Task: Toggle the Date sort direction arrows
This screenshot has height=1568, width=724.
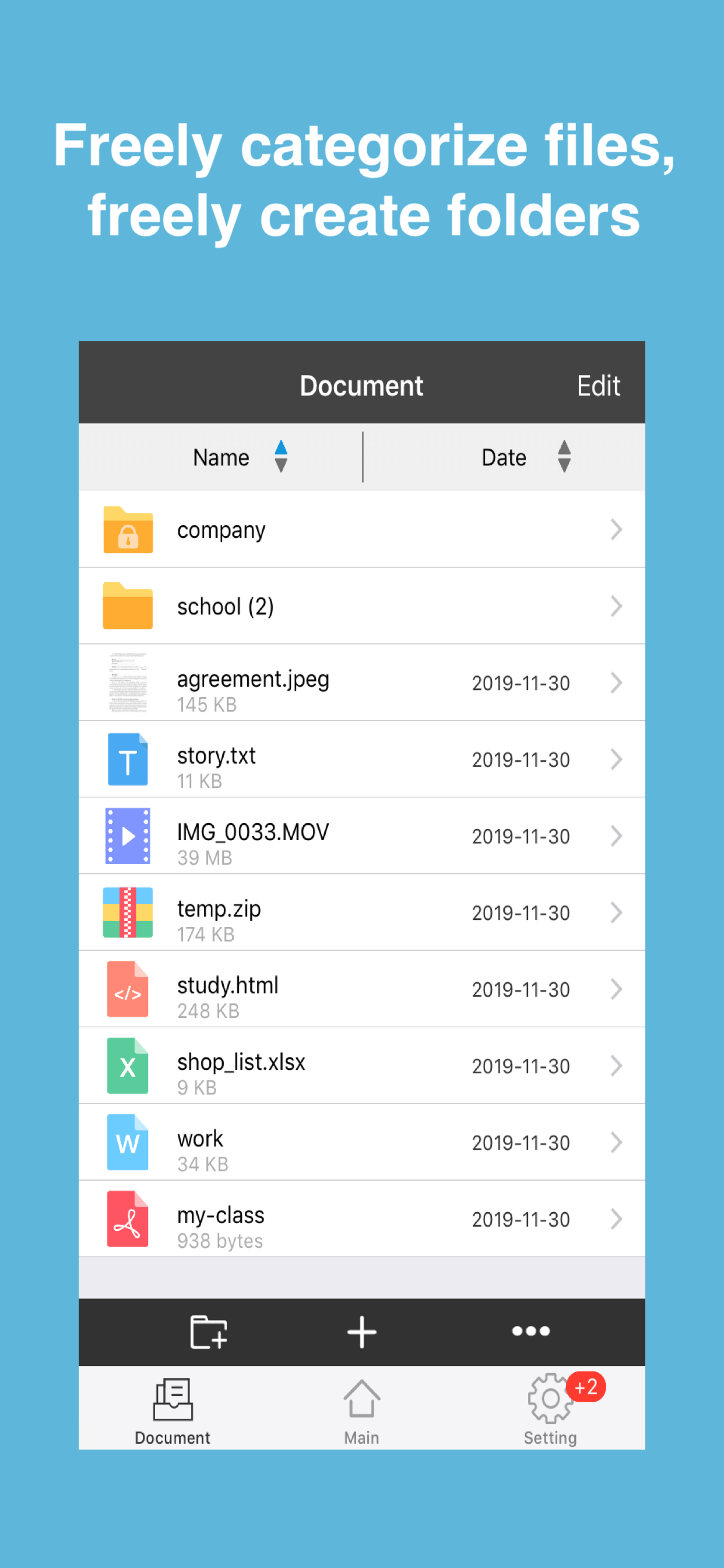Action: pyautogui.click(x=565, y=457)
